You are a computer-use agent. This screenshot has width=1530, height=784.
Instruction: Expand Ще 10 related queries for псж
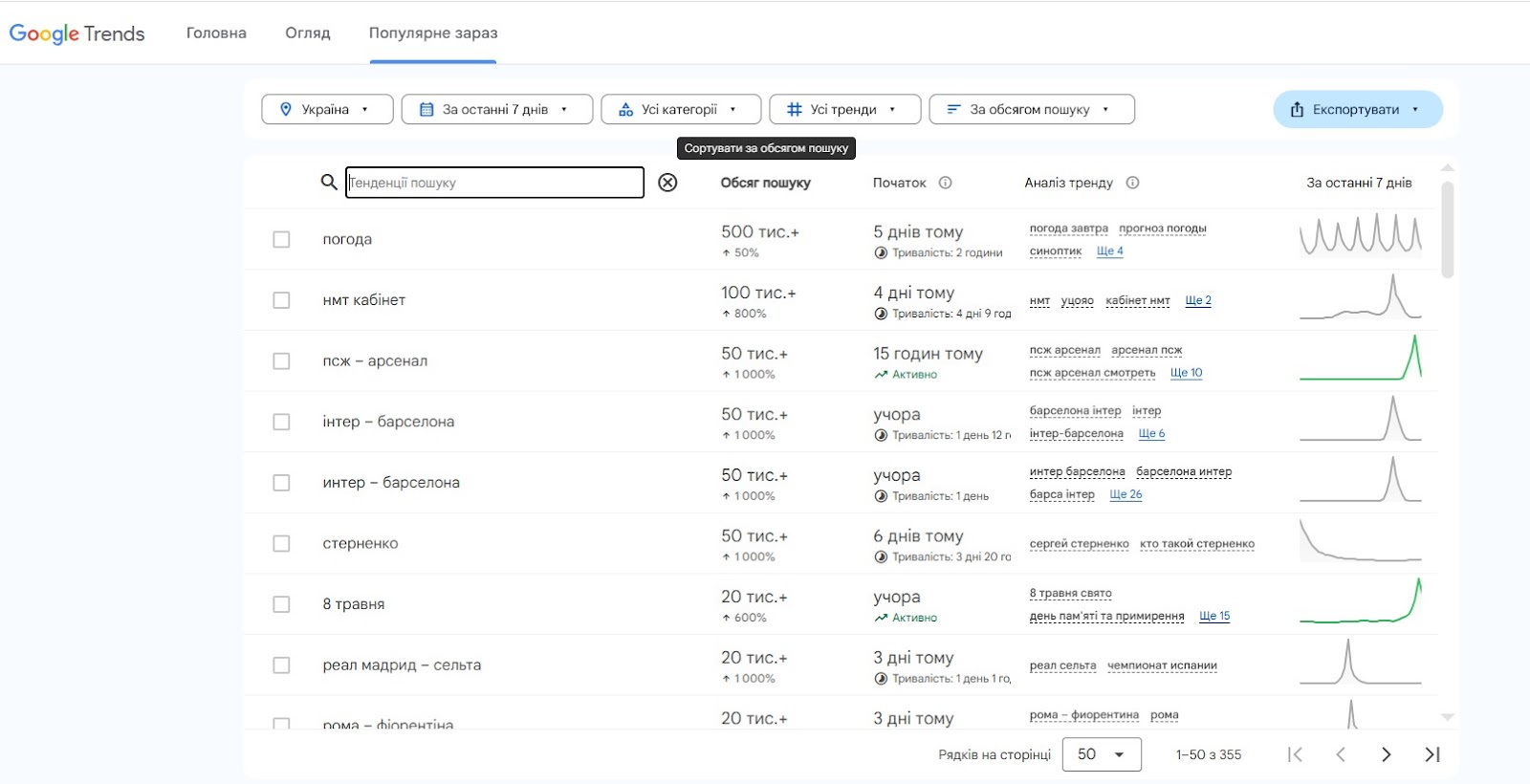pyautogui.click(x=1187, y=373)
